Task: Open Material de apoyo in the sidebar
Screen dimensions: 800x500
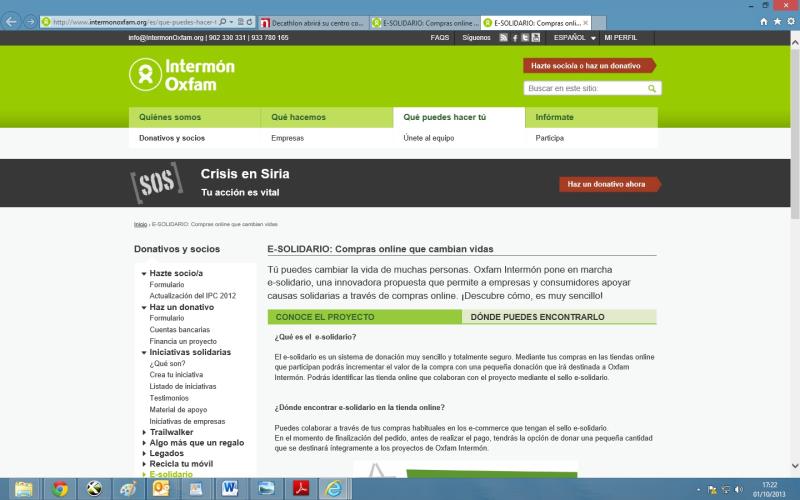Action: click(178, 410)
